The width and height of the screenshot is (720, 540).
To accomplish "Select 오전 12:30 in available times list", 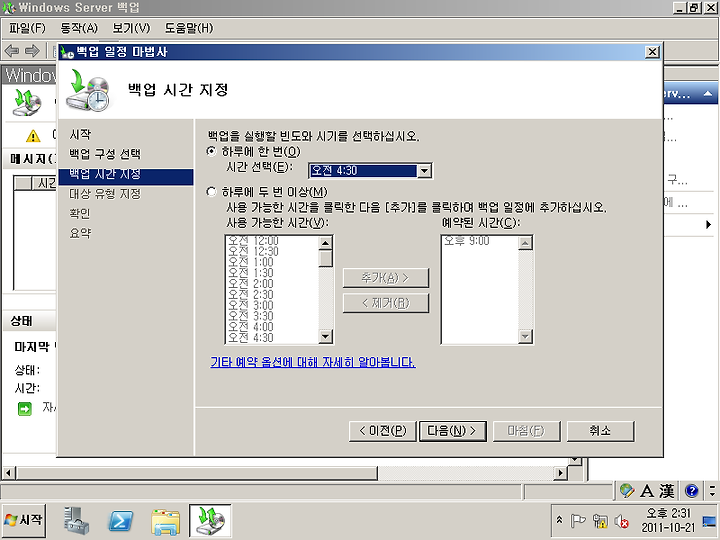I will click(x=253, y=251).
